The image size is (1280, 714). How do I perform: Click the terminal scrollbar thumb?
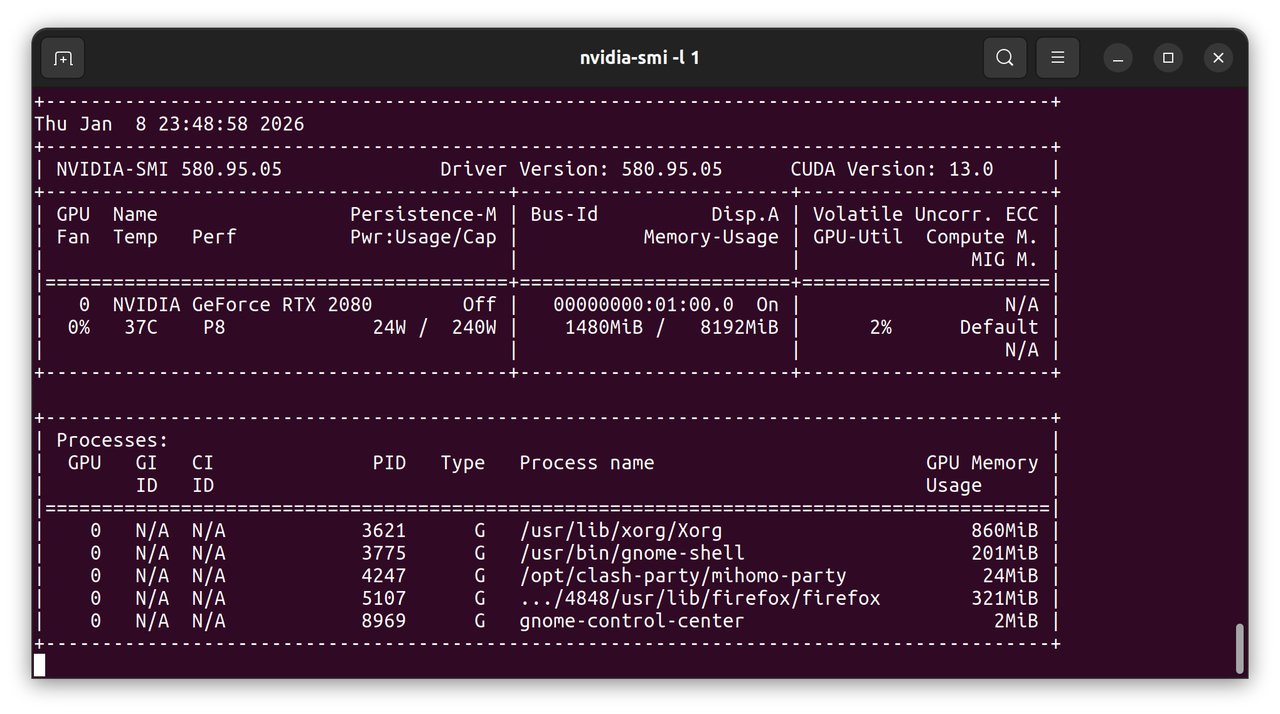click(x=1240, y=649)
